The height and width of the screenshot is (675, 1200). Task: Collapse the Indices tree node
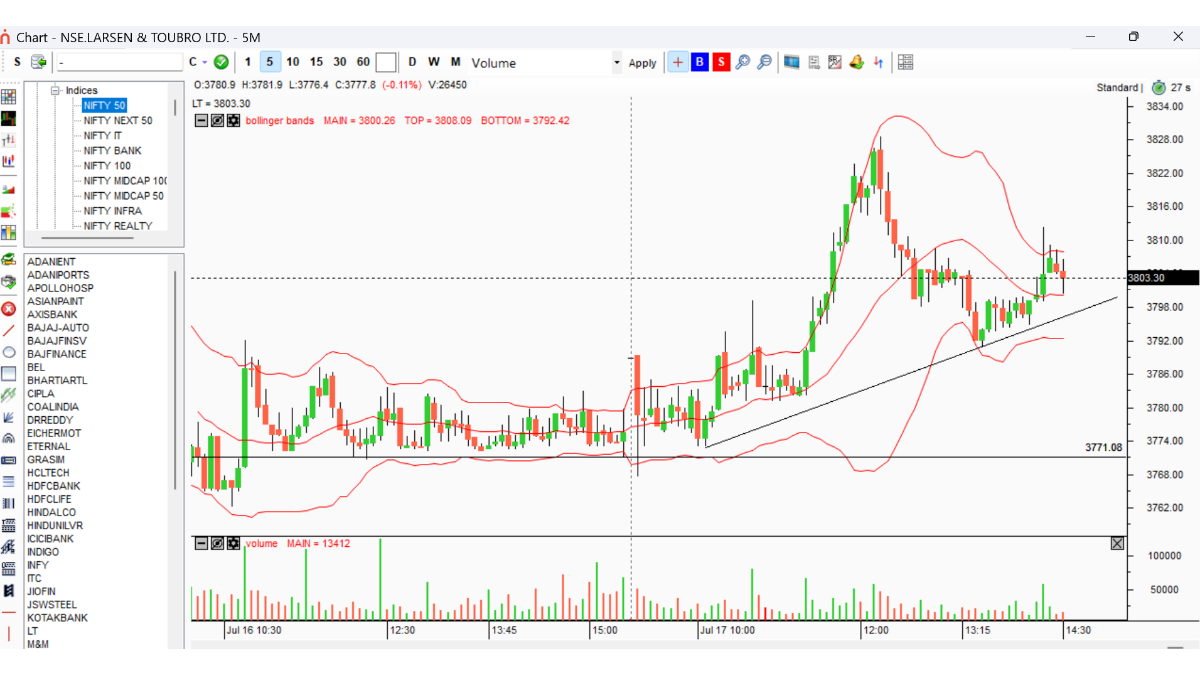tap(57, 90)
